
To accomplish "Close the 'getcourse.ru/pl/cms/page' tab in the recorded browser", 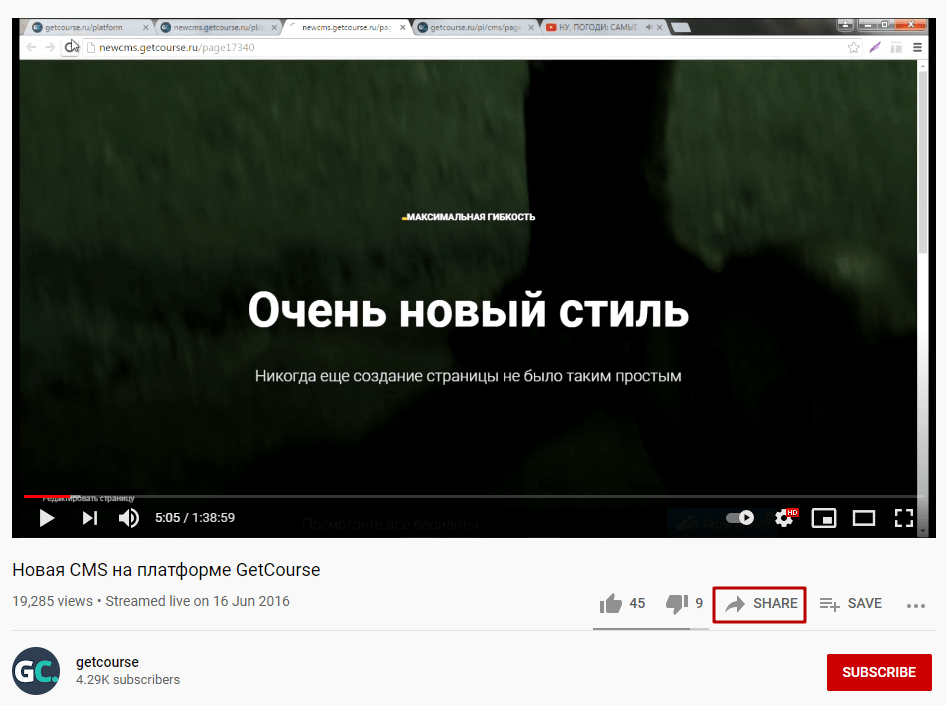I will click(531, 27).
